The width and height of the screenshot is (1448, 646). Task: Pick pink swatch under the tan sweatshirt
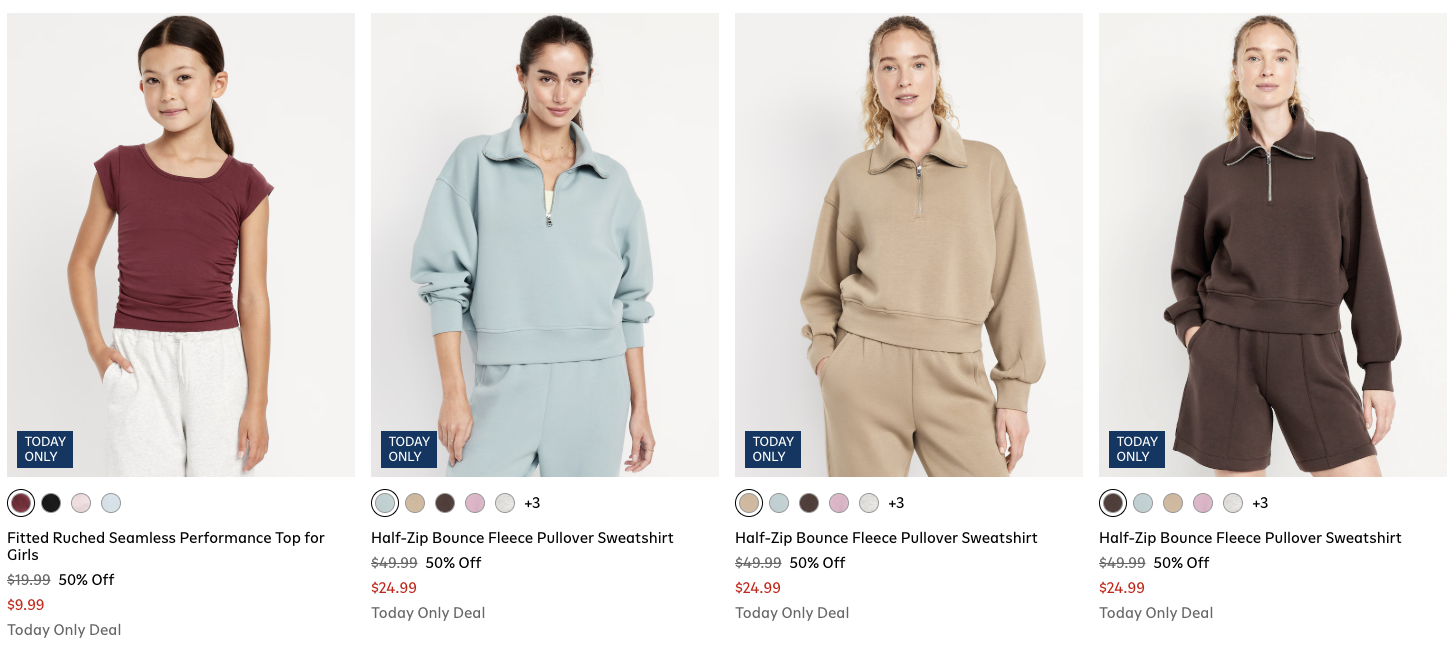point(839,503)
